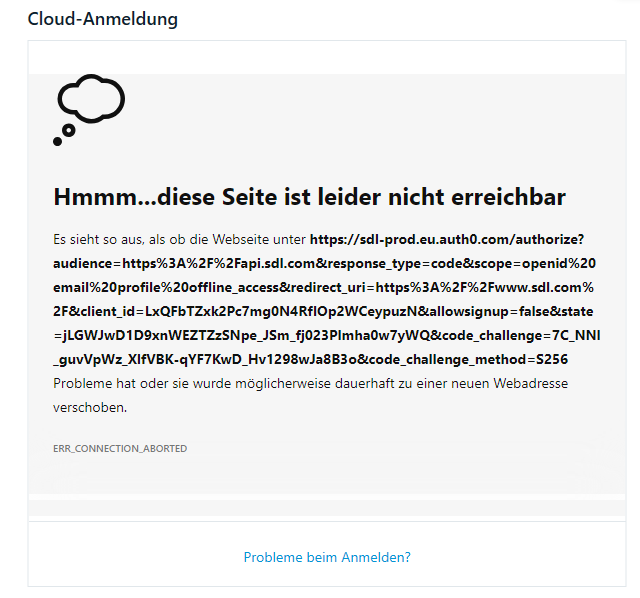Open the 'Probleme beim Anmelden?' link
Screen dimensions: 640x598
pyautogui.click(x=327, y=557)
